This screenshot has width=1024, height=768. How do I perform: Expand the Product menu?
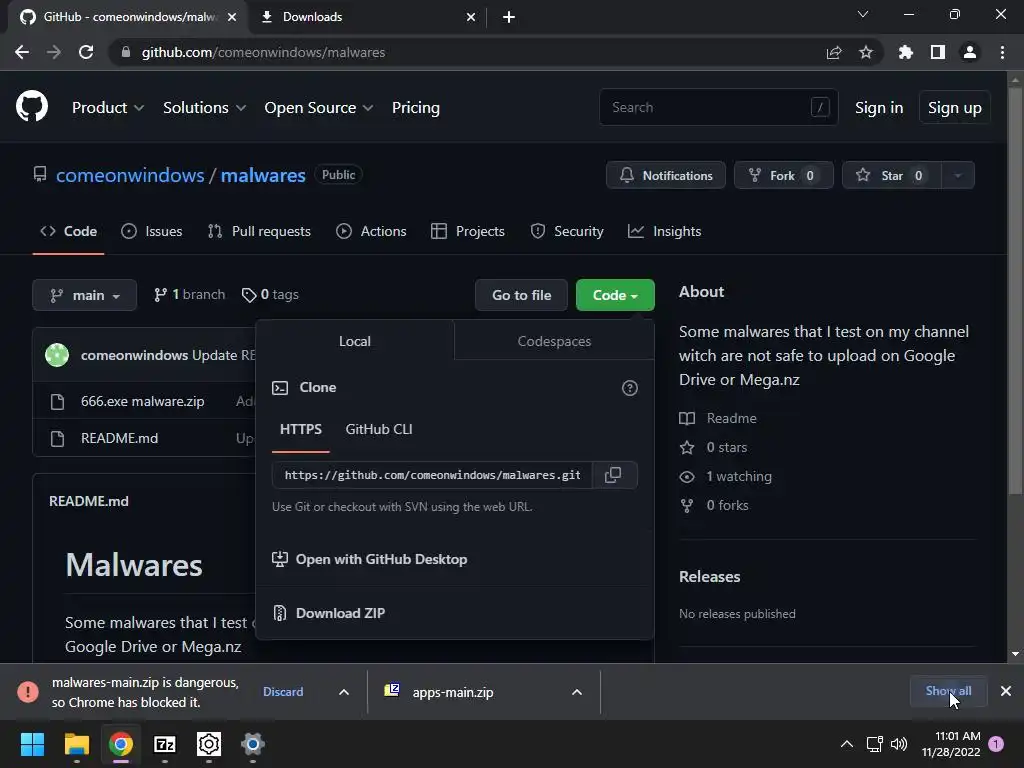108,108
